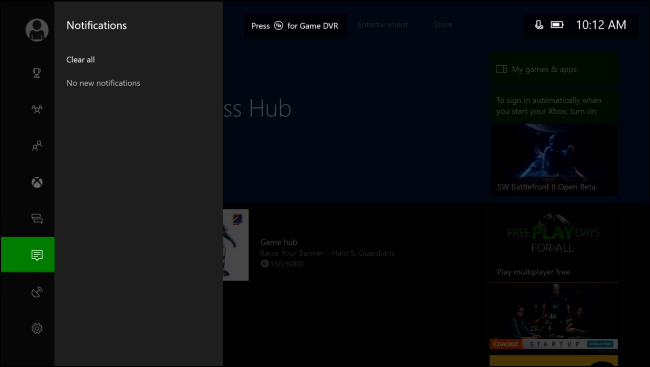
Task: Open the Messages icon in the guide
Action: (x=37, y=219)
